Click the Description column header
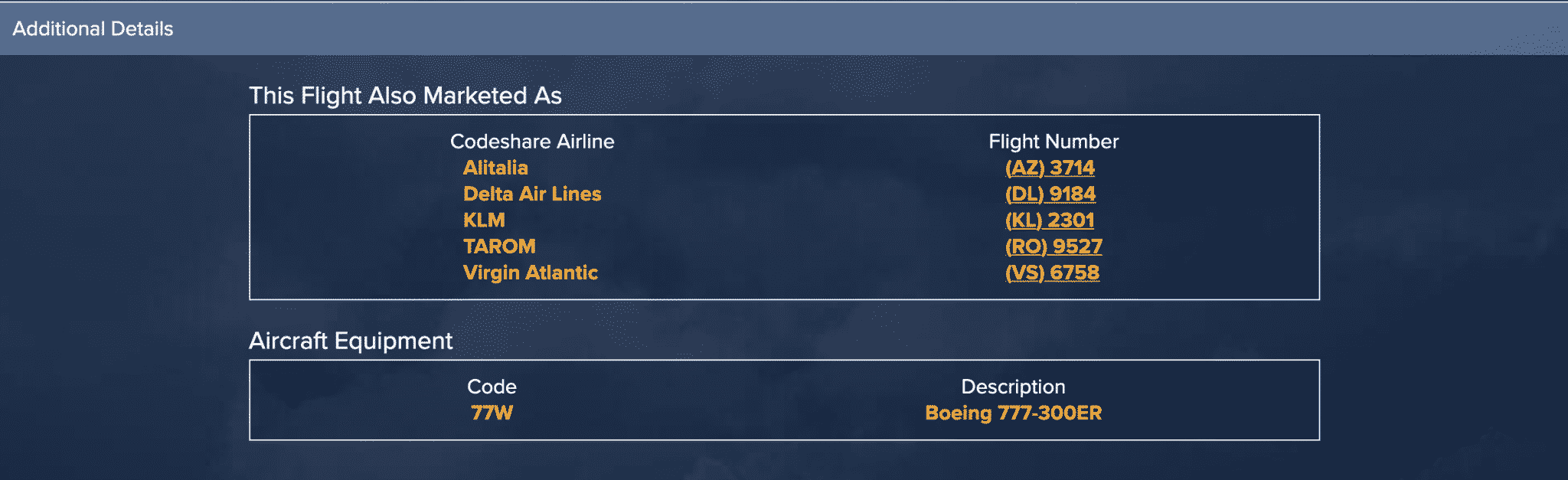This screenshot has height=480, width=1568. point(1013,387)
